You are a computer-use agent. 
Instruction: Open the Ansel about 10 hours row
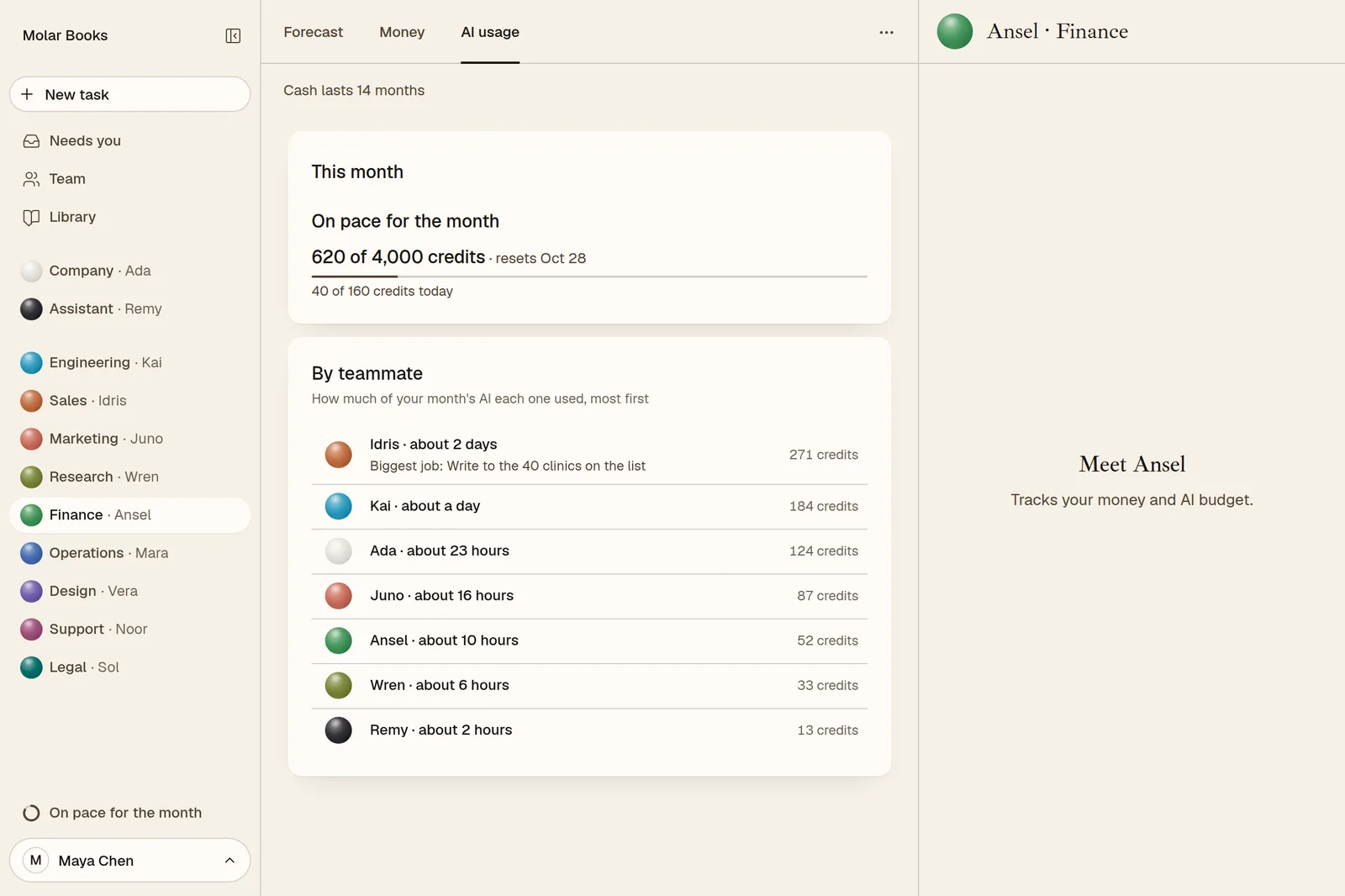[x=589, y=641]
